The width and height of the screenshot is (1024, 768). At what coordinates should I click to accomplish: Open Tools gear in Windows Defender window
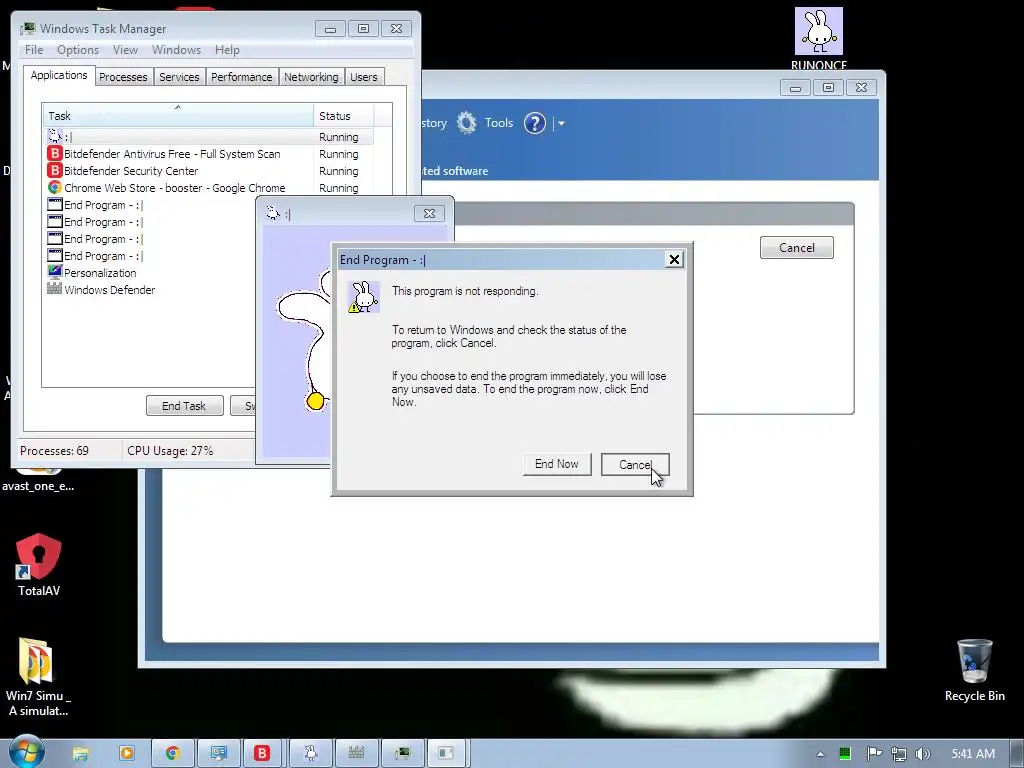pyautogui.click(x=466, y=123)
